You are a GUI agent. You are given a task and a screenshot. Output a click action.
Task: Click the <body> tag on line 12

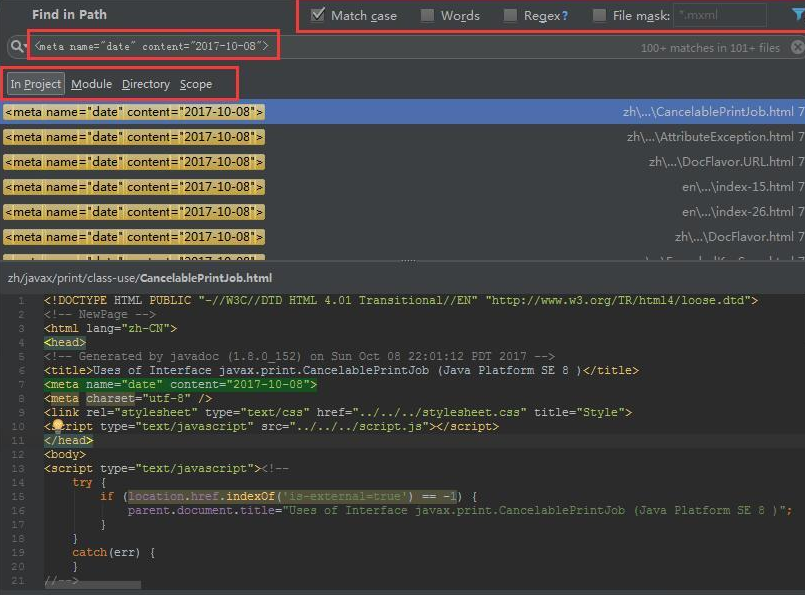(x=65, y=454)
